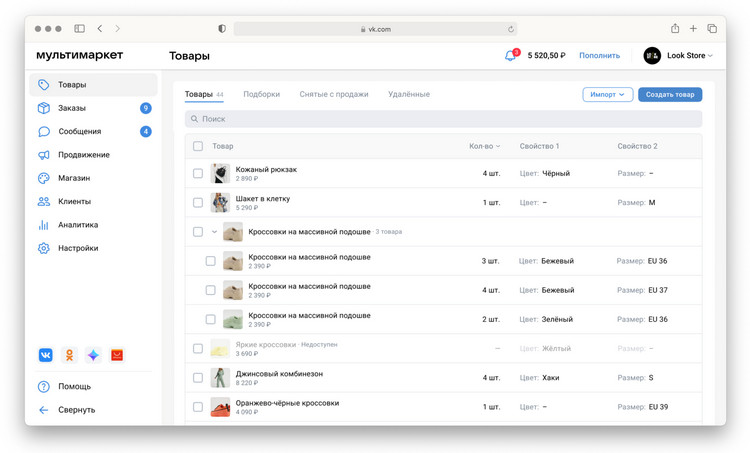The image size is (750, 453).
Task: Sort by the Кол-во column header
Action: (x=484, y=146)
